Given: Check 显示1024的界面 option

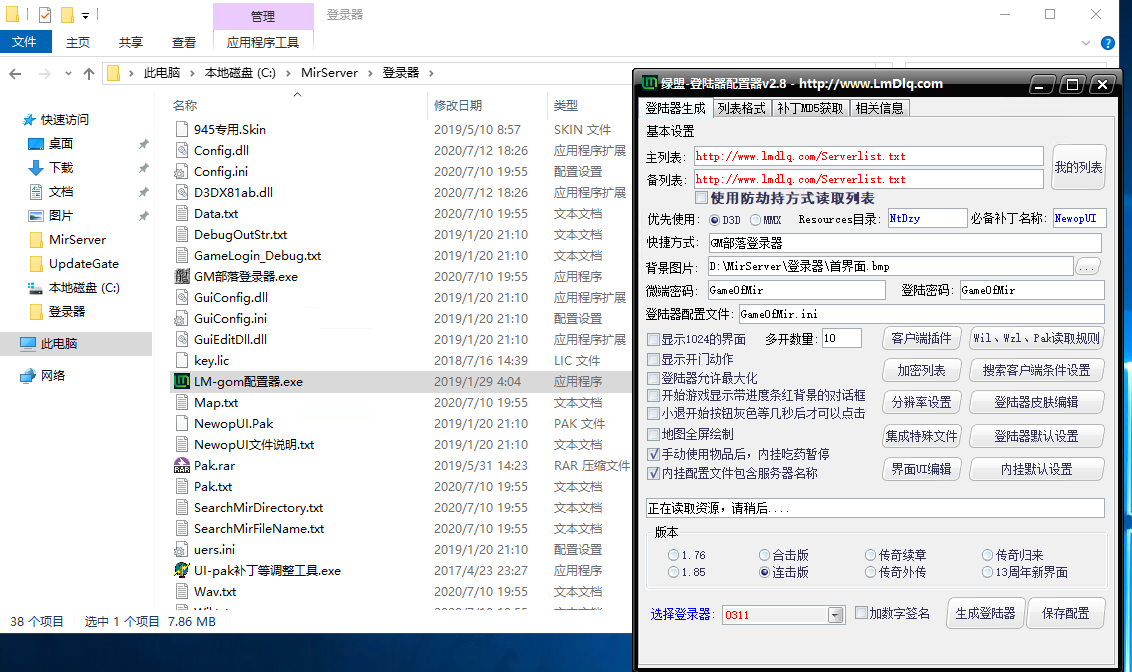Looking at the screenshot, I should (653, 339).
